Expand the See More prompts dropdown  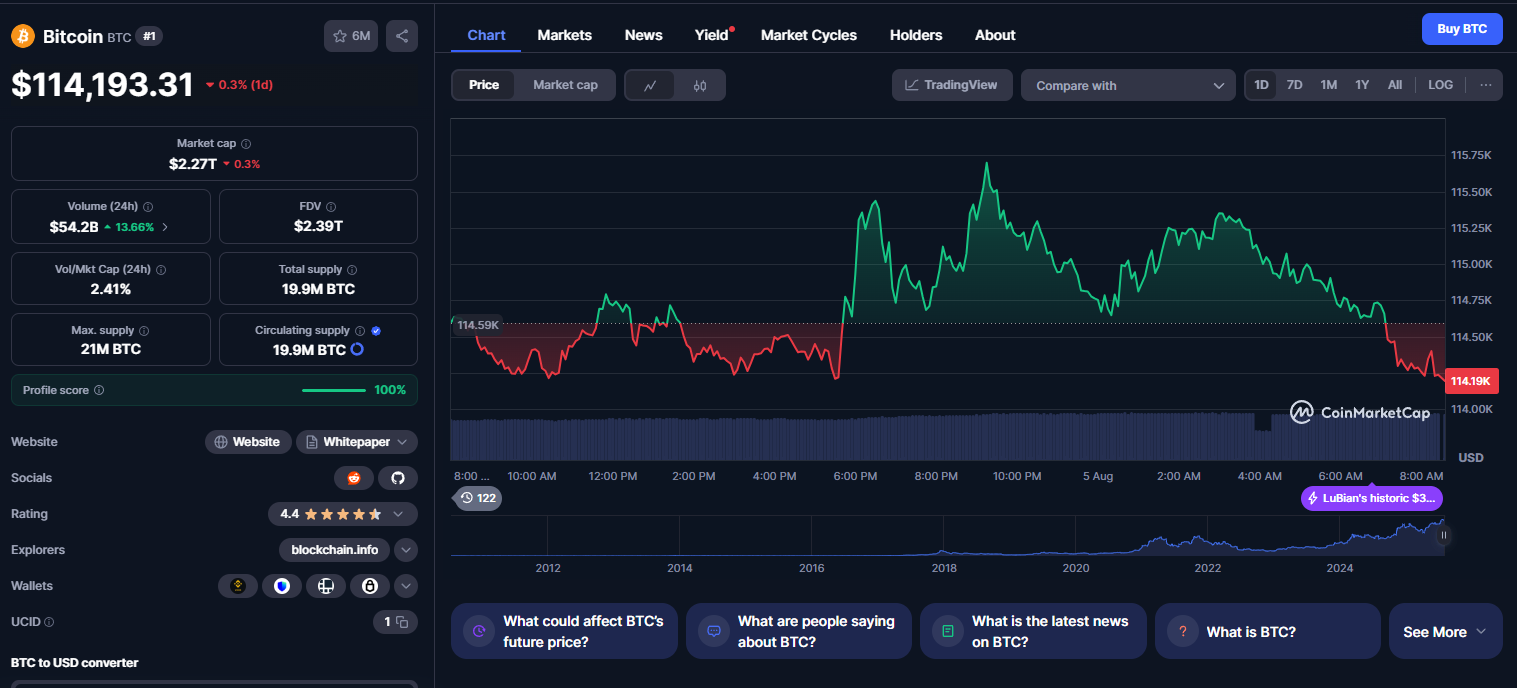1445,631
